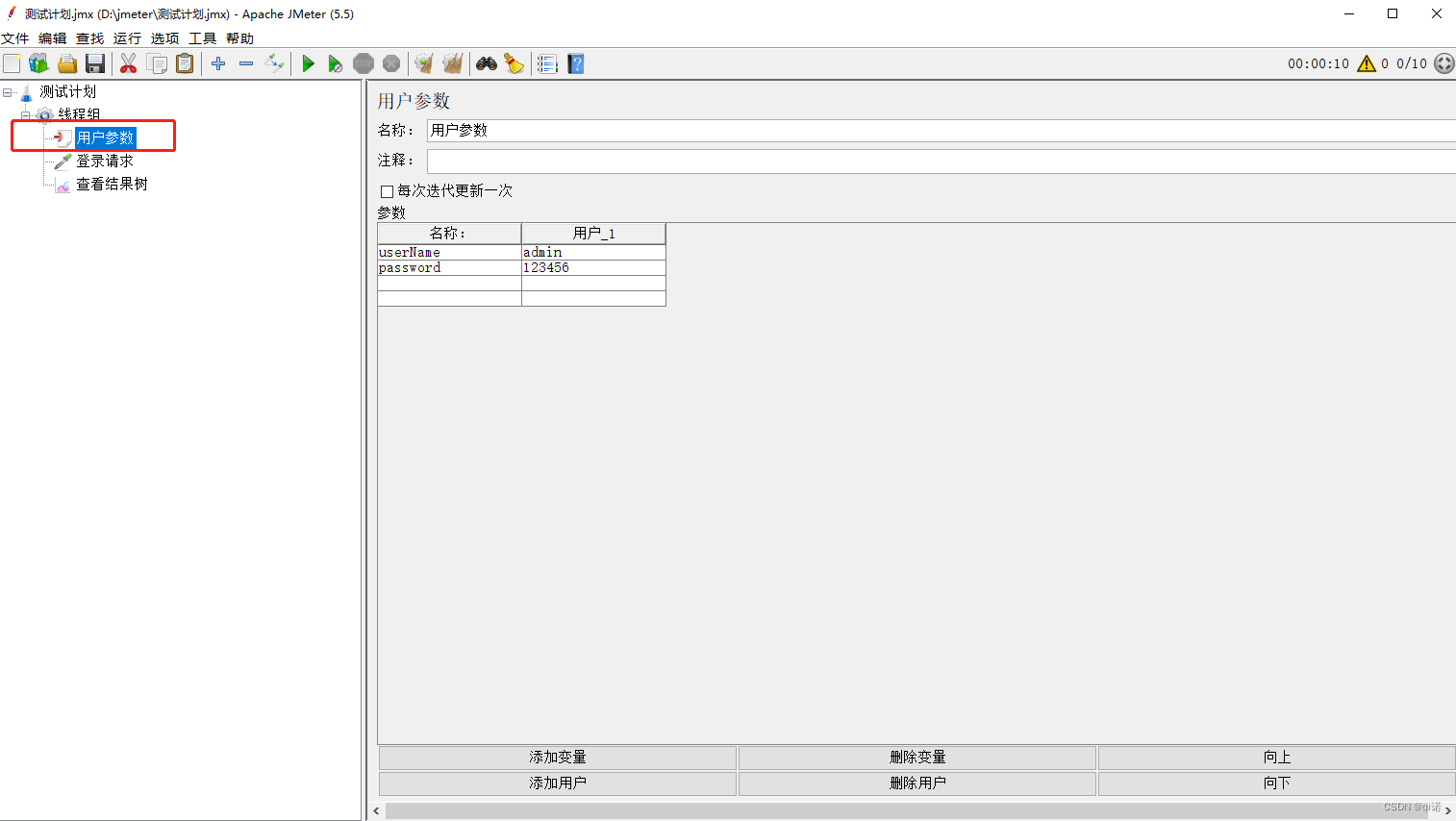Viewport: 1456px width, 821px height.
Task: Select the admin value cell
Action: pyautogui.click(x=593, y=253)
